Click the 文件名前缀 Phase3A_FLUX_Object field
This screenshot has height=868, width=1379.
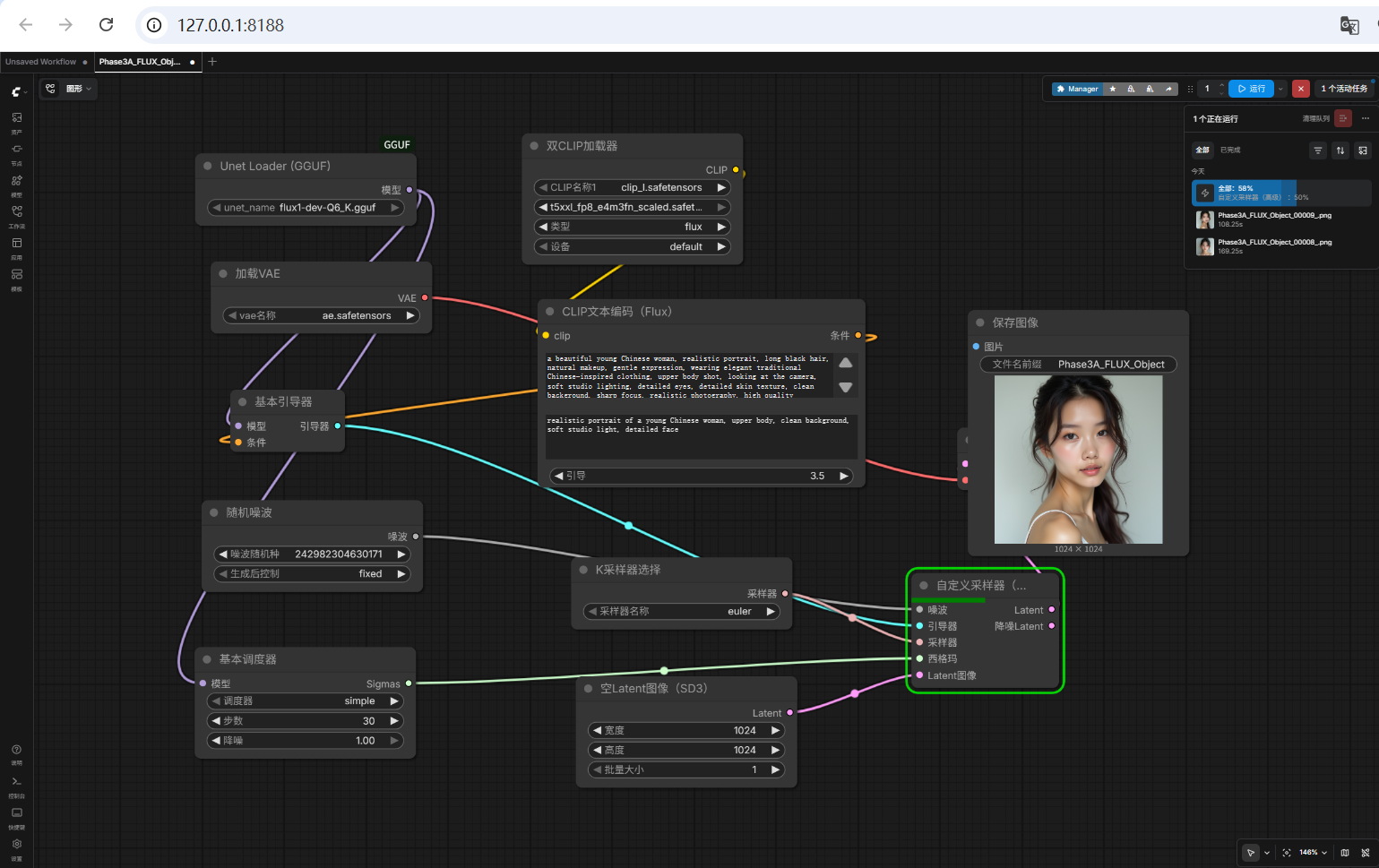tap(1079, 364)
